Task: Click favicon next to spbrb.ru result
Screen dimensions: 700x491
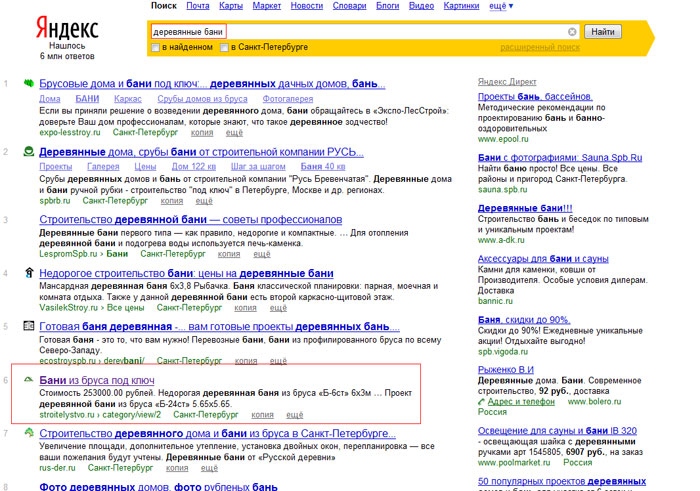Action: (x=29, y=151)
